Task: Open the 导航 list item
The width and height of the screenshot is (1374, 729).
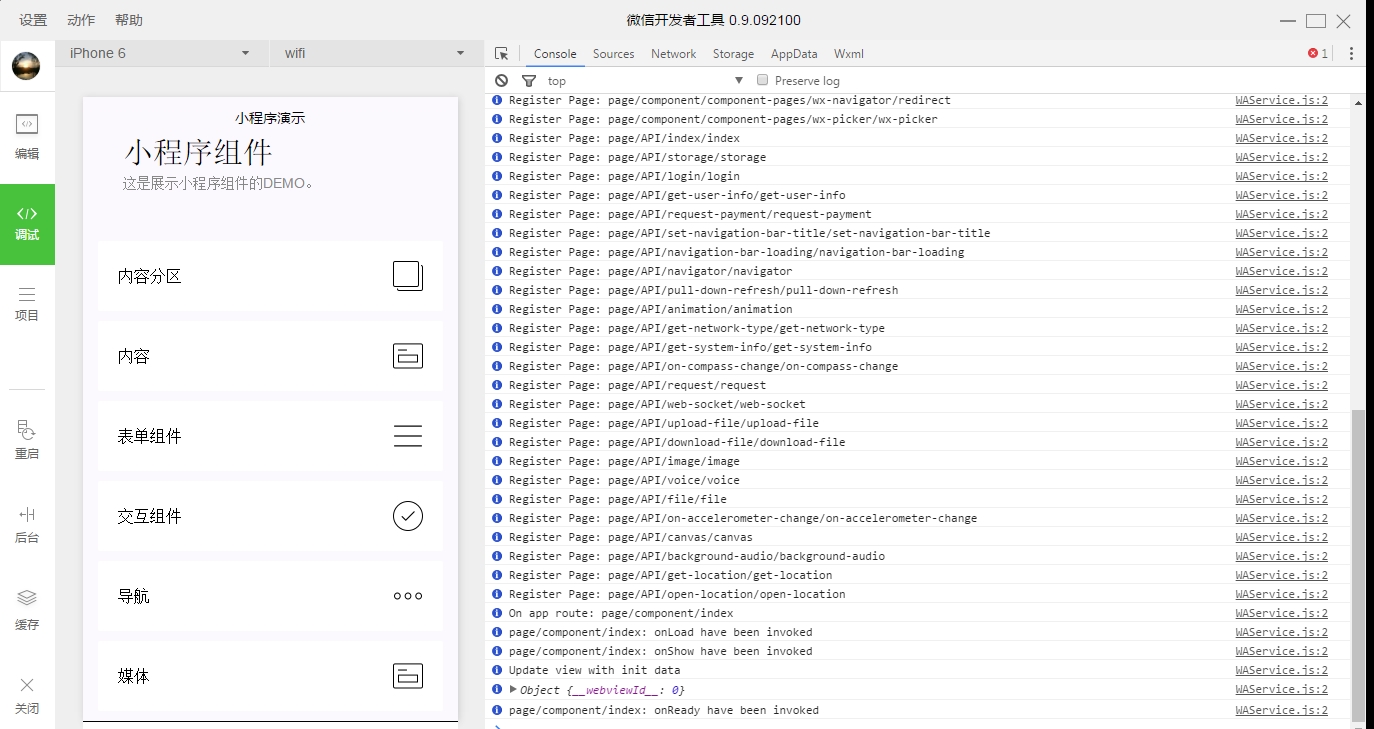Action: [x=270, y=596]
